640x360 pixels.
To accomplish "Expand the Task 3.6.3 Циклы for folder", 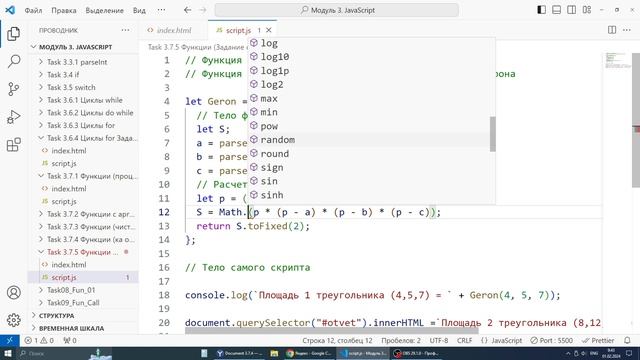I will coord(81,125).
